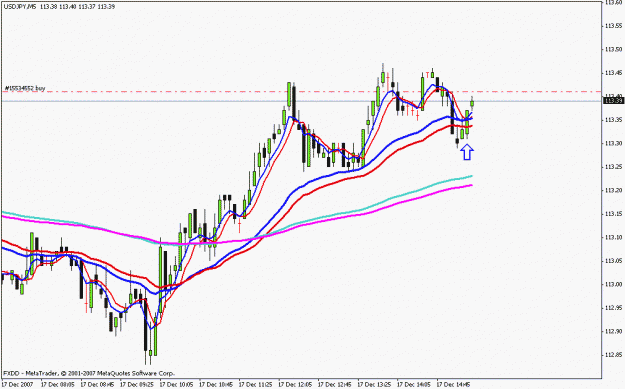Image resolution: width=625 pixels, height=389 pixels.
Task: Click the 113.30 price axis label
Action: pos(613,143)
